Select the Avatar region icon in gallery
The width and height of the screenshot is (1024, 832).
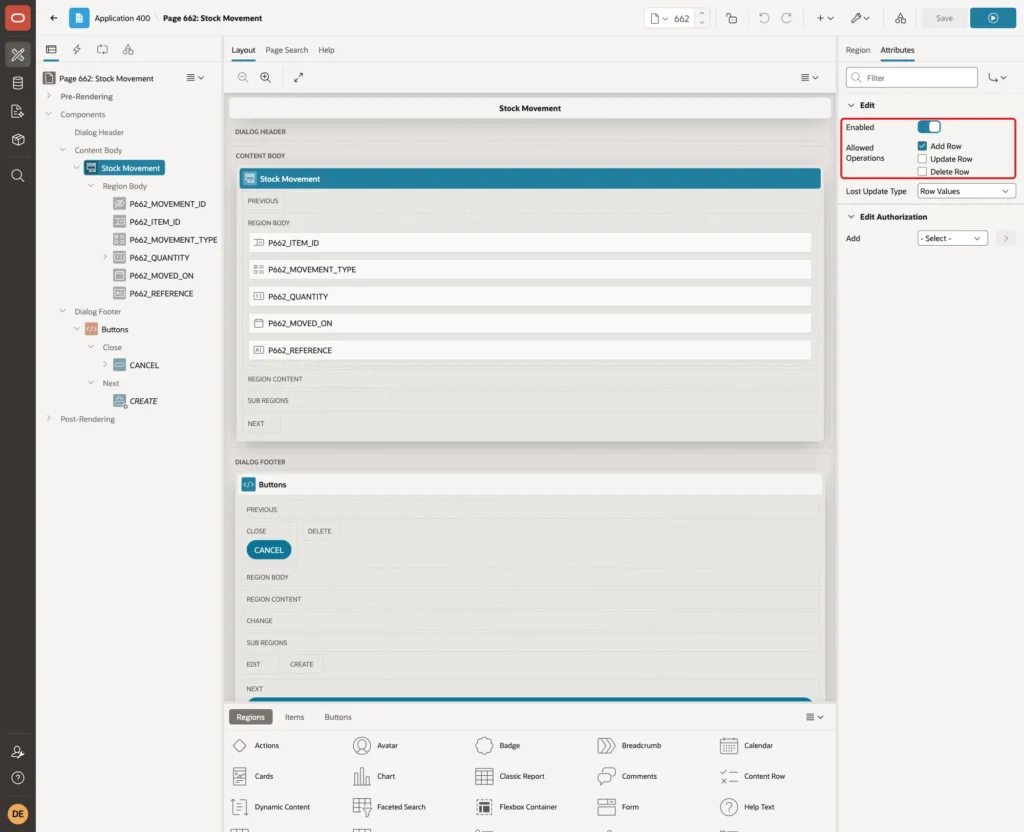(x=362, y=745)
